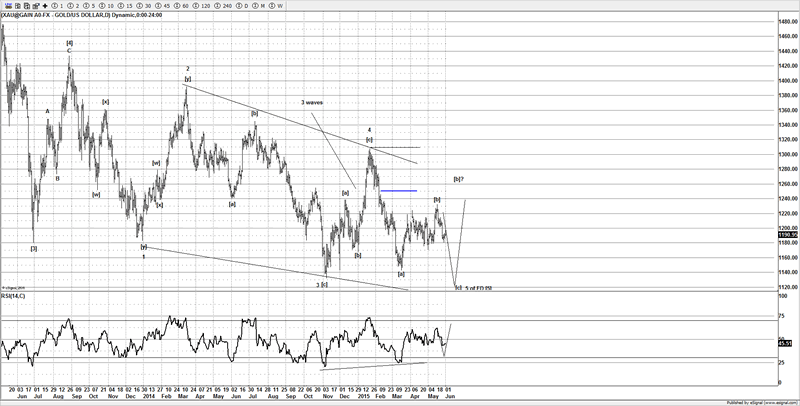Click the 1480.00 price axis label

coord(788,21)
